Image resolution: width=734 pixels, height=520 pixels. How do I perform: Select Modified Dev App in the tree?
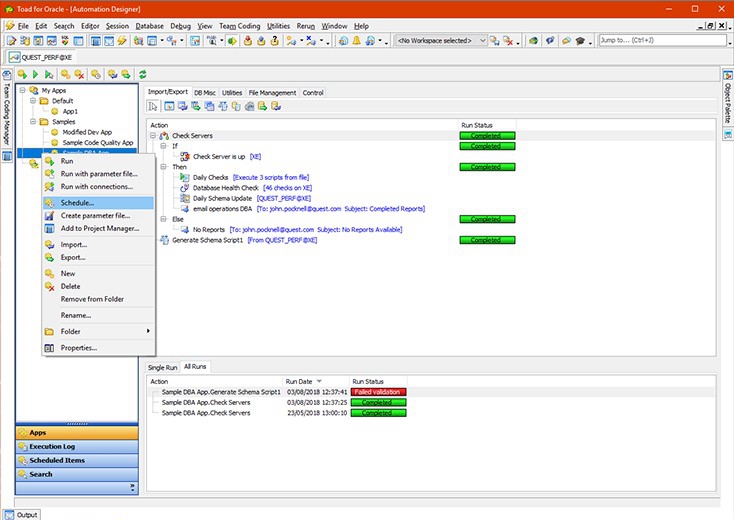coord(87,132)
